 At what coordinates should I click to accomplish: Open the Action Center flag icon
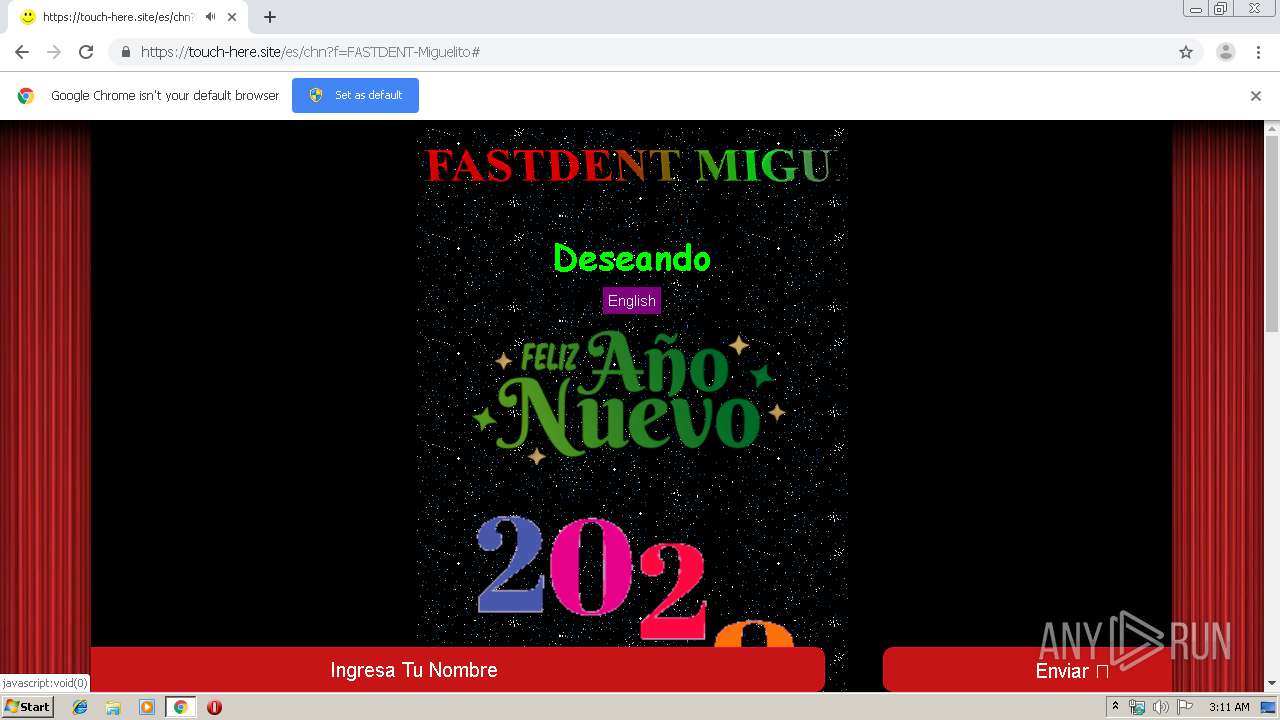point(1185,707)
